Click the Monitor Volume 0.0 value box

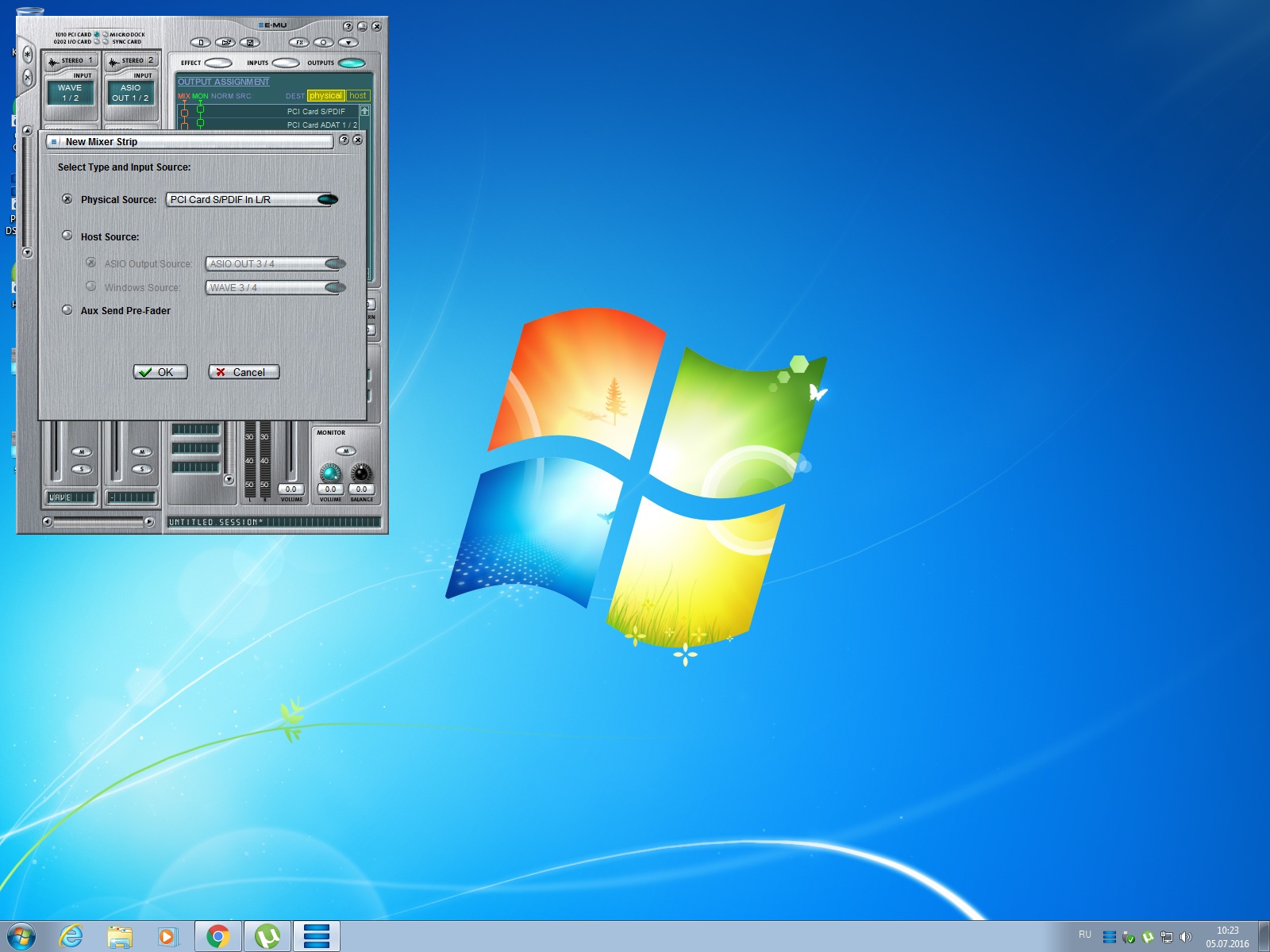tap(330, 489)
